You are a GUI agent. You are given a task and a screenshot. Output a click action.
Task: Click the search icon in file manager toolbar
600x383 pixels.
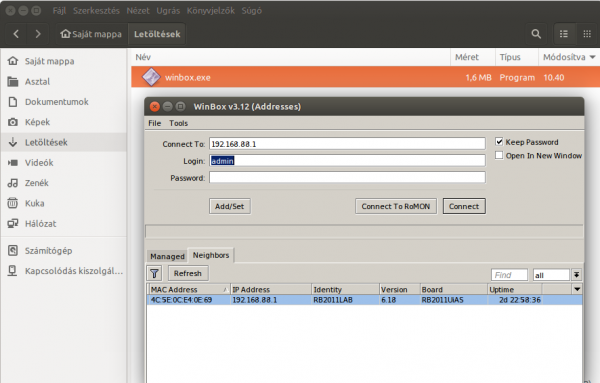(x=536, y=34)
